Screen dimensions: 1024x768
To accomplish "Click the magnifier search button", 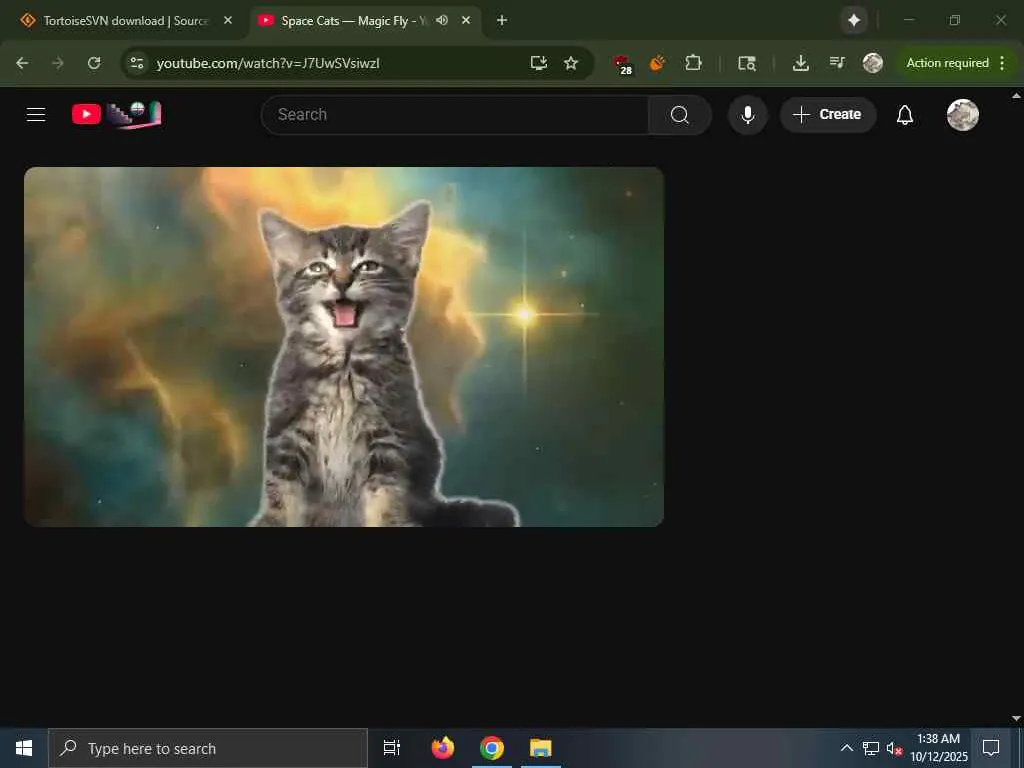I will point(679,115).
